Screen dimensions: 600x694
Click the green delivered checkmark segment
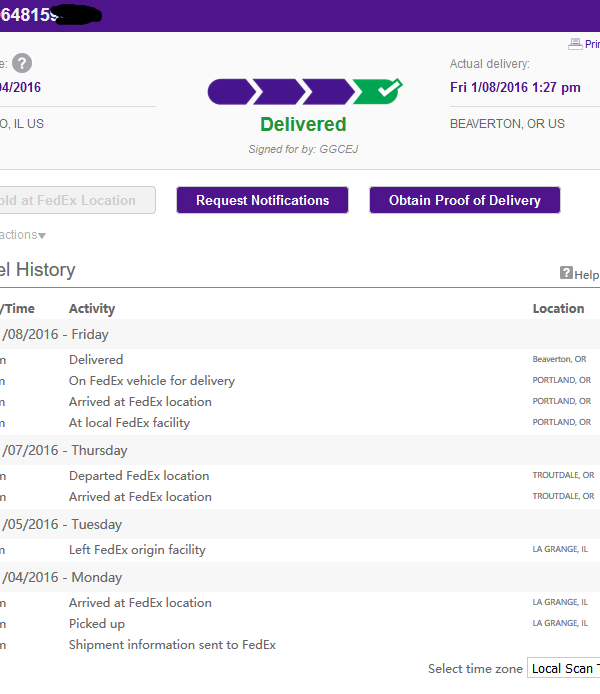[378, 91]
